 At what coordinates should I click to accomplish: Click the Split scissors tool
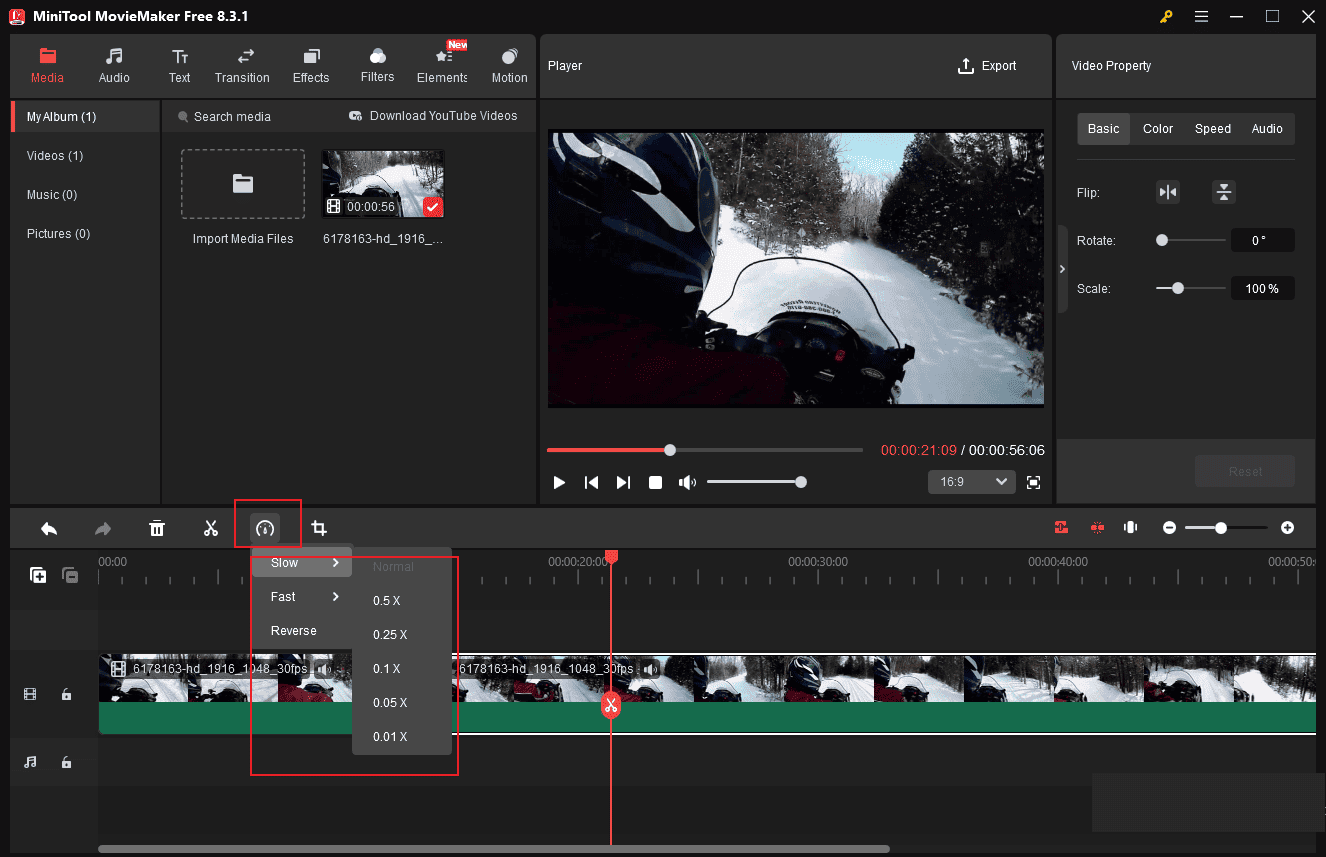click(x=211, y=527)
